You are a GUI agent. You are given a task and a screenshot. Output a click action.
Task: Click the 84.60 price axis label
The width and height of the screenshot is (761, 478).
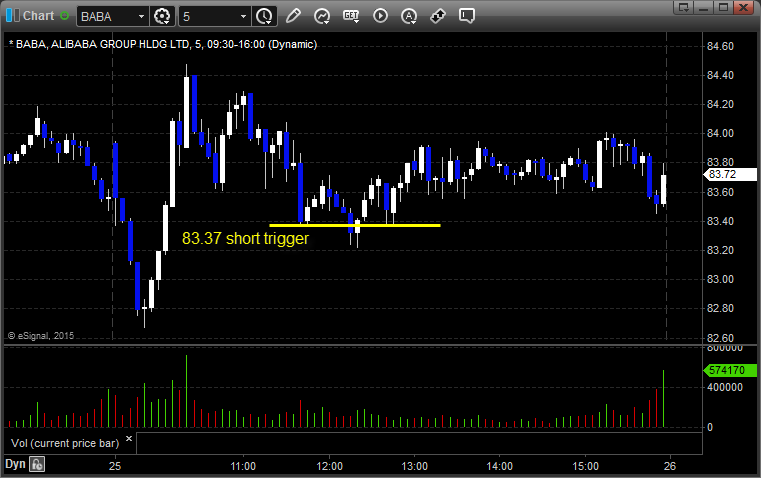pyautogui.click(x=720, y=47)
